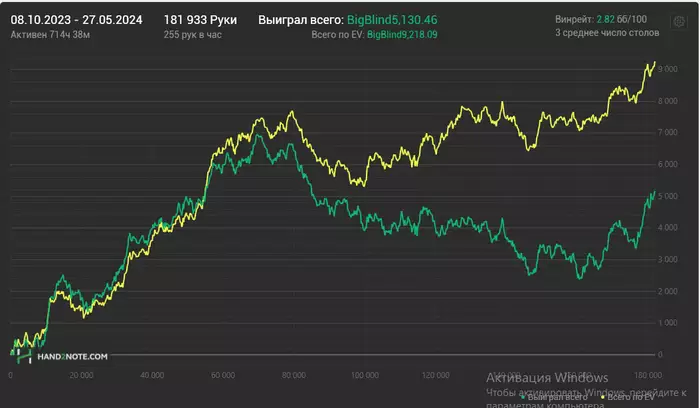Click the 20 000 x-axis label
700x408 pixels.
tap(81, 375)
